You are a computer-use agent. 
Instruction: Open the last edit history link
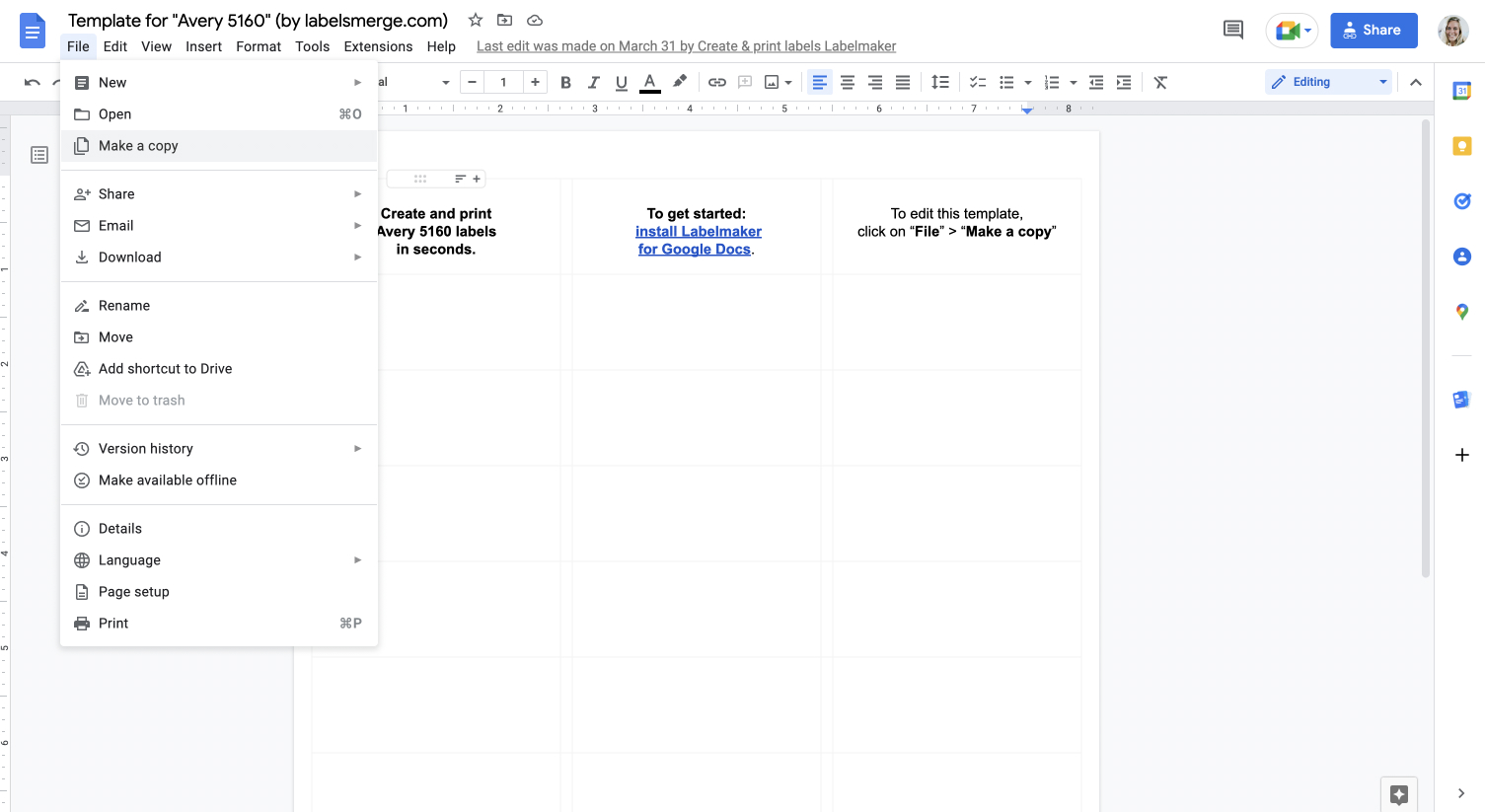(x=686, y=46)
